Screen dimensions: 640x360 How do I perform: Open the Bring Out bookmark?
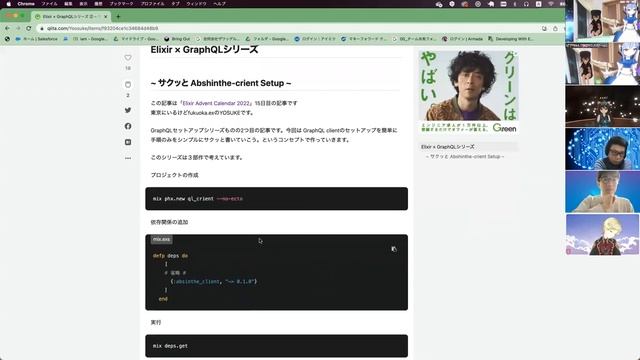point(177,39)
